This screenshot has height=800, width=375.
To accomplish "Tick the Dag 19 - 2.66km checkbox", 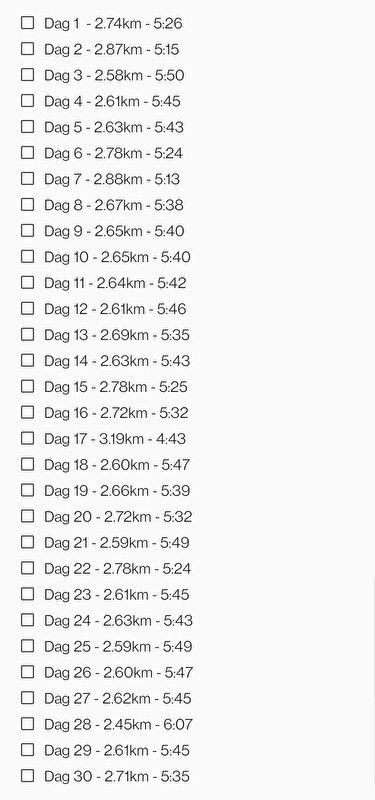I will 28,490.
